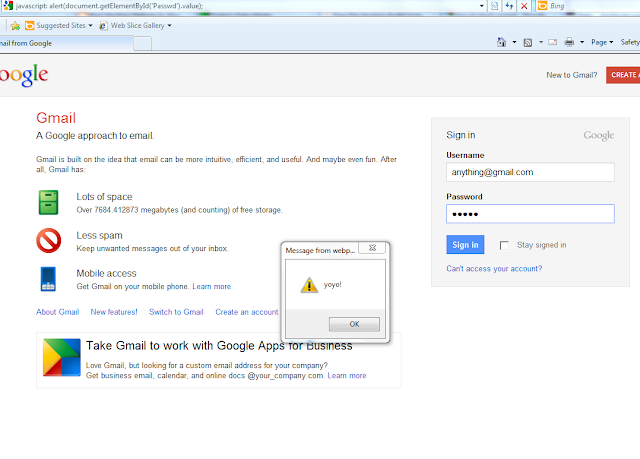This screenshot has width=640, height=459.
Task: Open the Page menu
Action: coord(602,42)
